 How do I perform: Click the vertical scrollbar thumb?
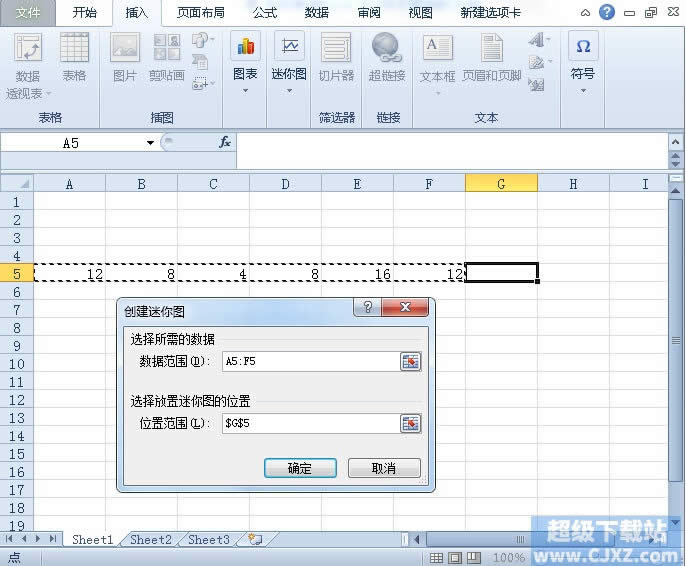tap(676, 340)
